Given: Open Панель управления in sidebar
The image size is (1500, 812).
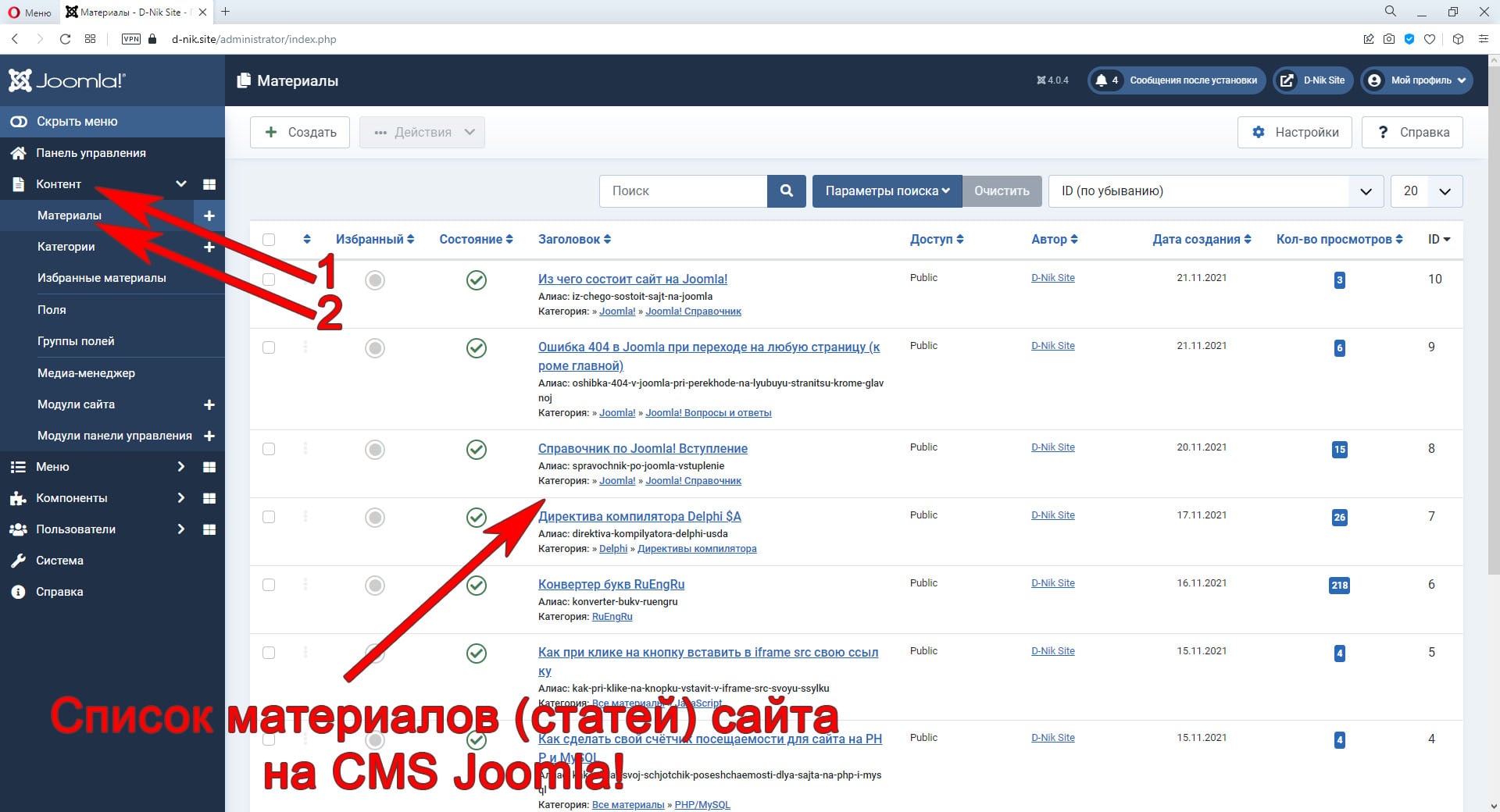Looking at the screenshot, I should pos(91,153).
